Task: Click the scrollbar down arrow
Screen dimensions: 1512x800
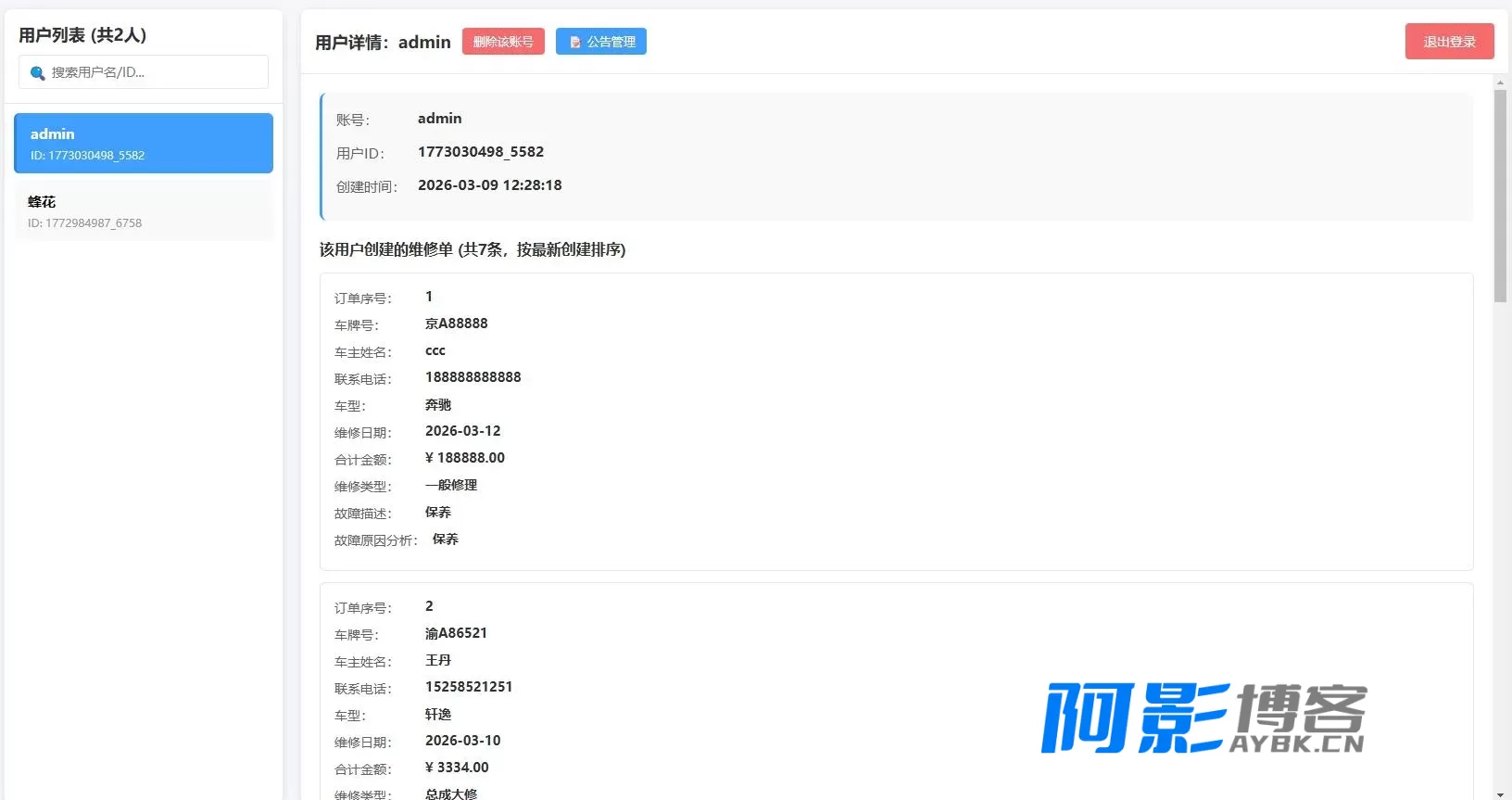Action: [x=1500, y=794]
